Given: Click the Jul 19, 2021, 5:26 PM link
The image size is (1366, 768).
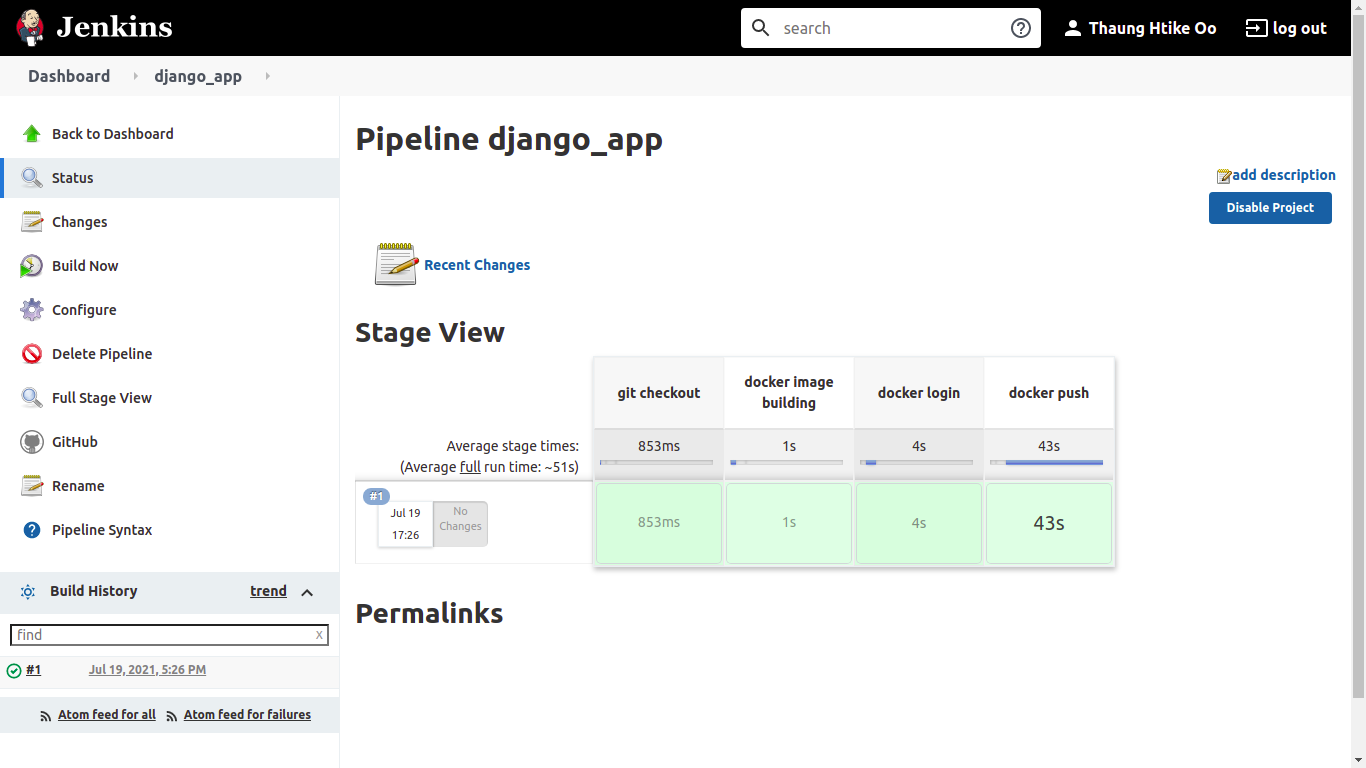Looking at the screenshot, I should click(x=147, y=670).
